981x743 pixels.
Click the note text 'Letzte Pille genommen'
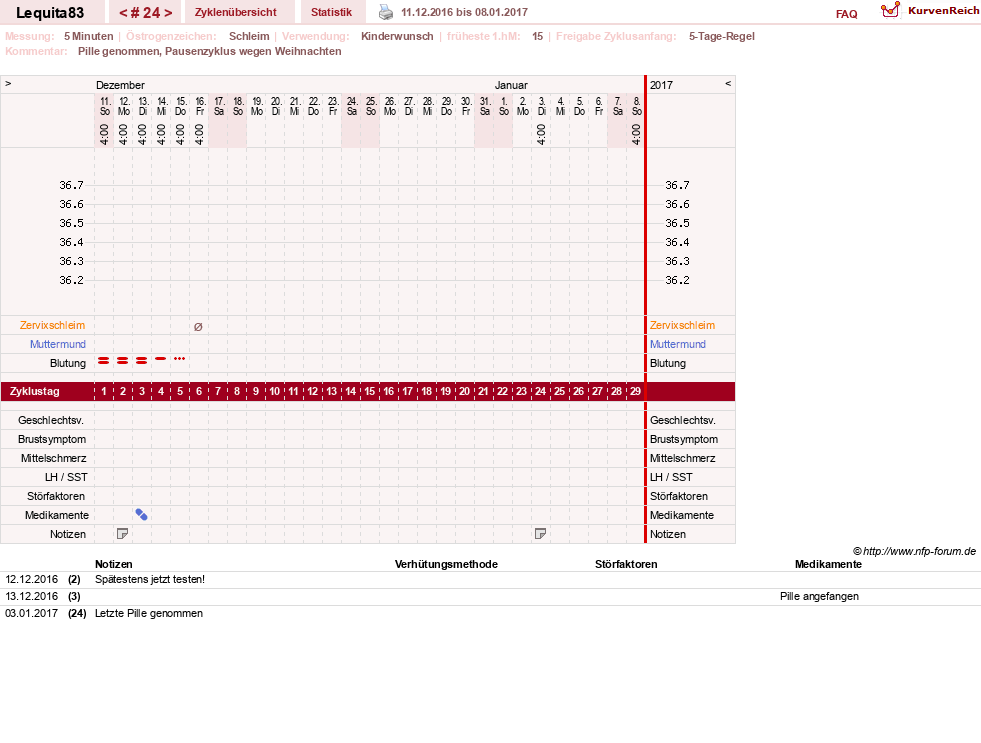point(149,613)
